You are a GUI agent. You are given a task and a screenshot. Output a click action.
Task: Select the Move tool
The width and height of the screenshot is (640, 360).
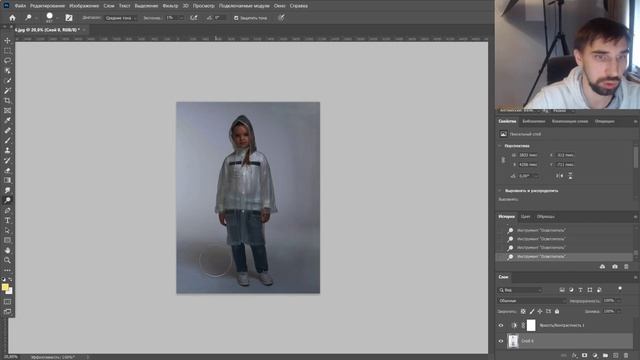tap(7, 40)
